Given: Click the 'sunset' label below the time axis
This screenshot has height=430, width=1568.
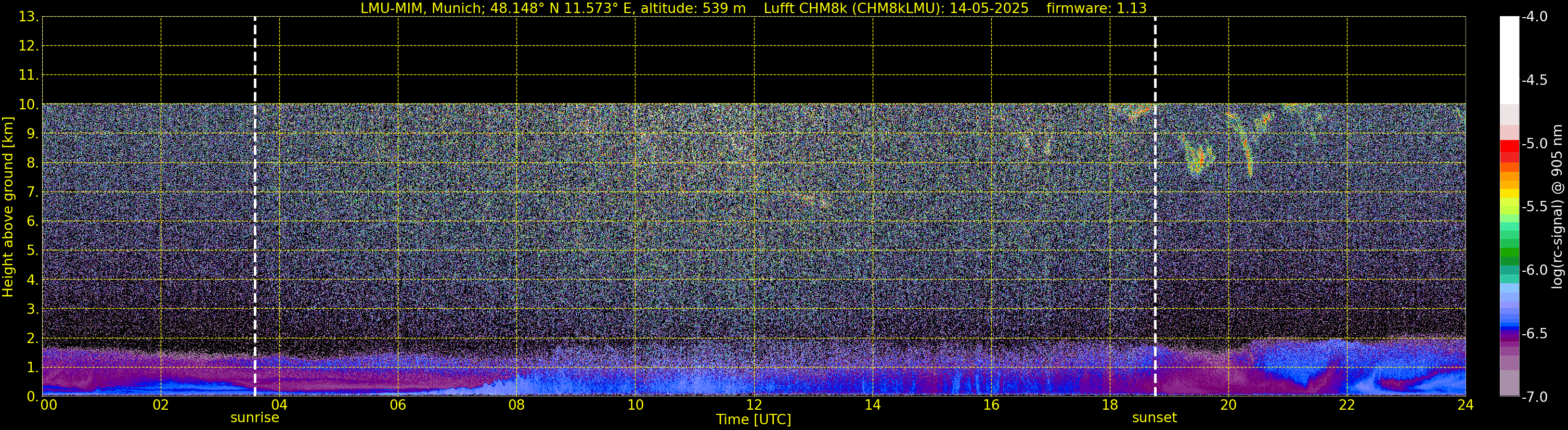Looking at the screenshot, I should (x=1154, y=418).
